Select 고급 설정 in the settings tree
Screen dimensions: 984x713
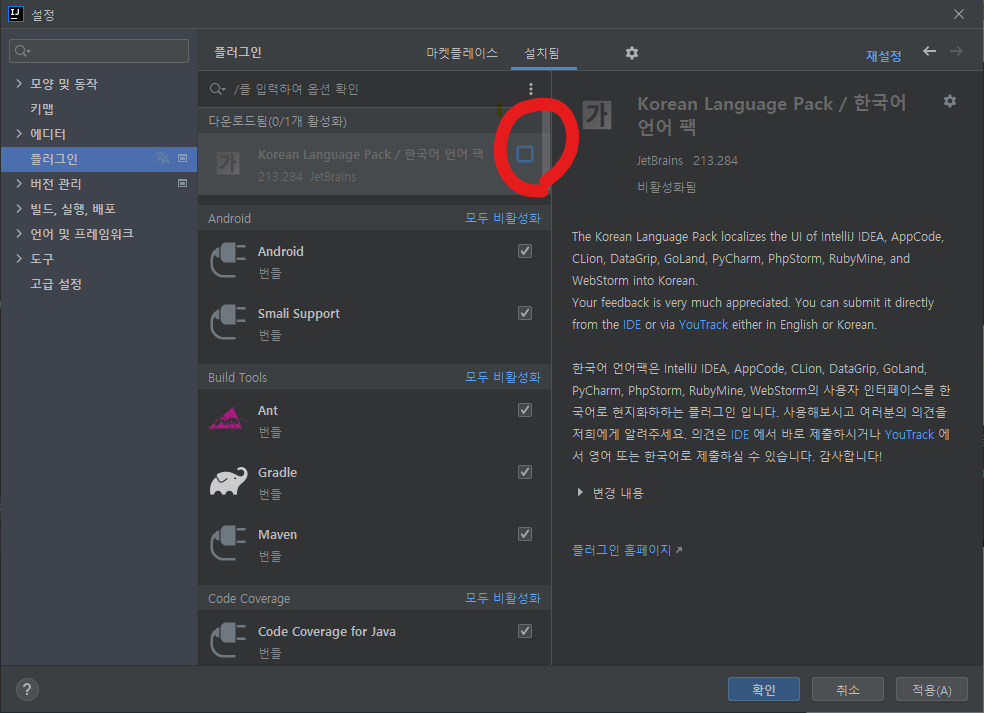(x=56, y=284)
